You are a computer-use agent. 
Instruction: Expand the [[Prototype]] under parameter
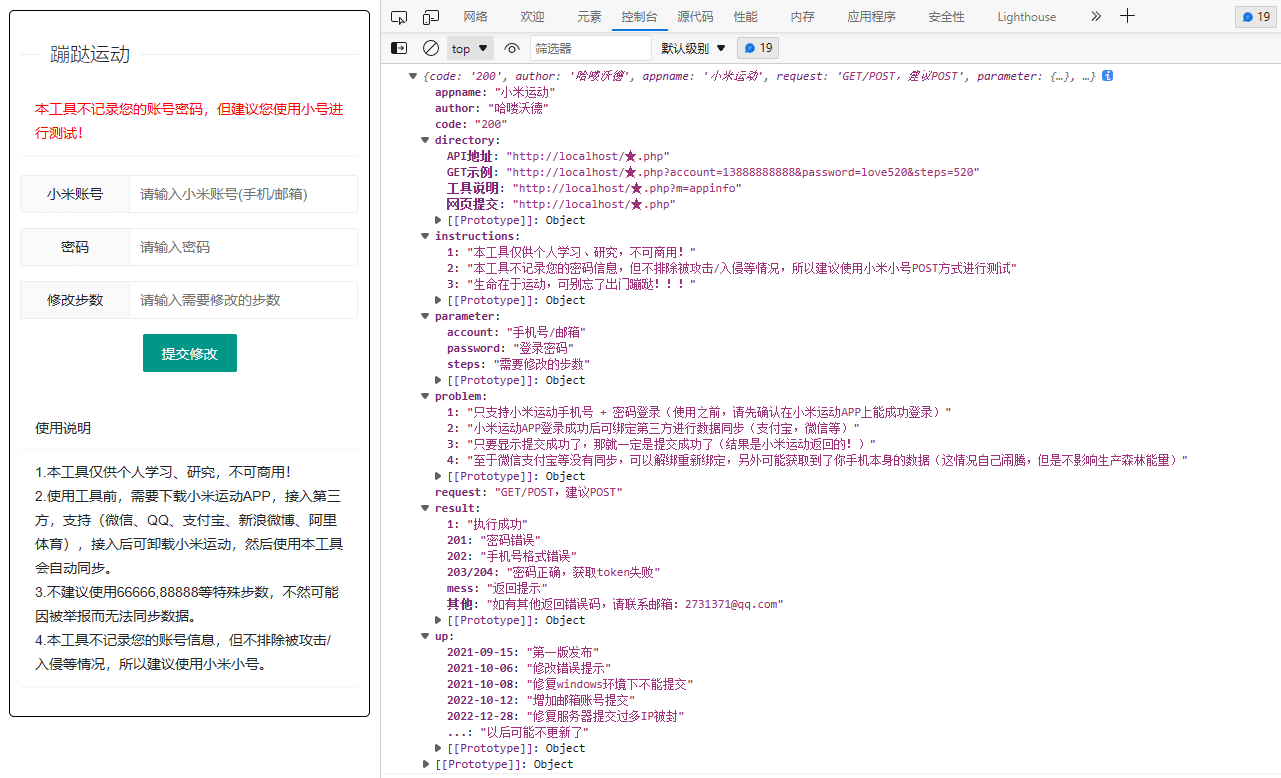click(438, 379)
